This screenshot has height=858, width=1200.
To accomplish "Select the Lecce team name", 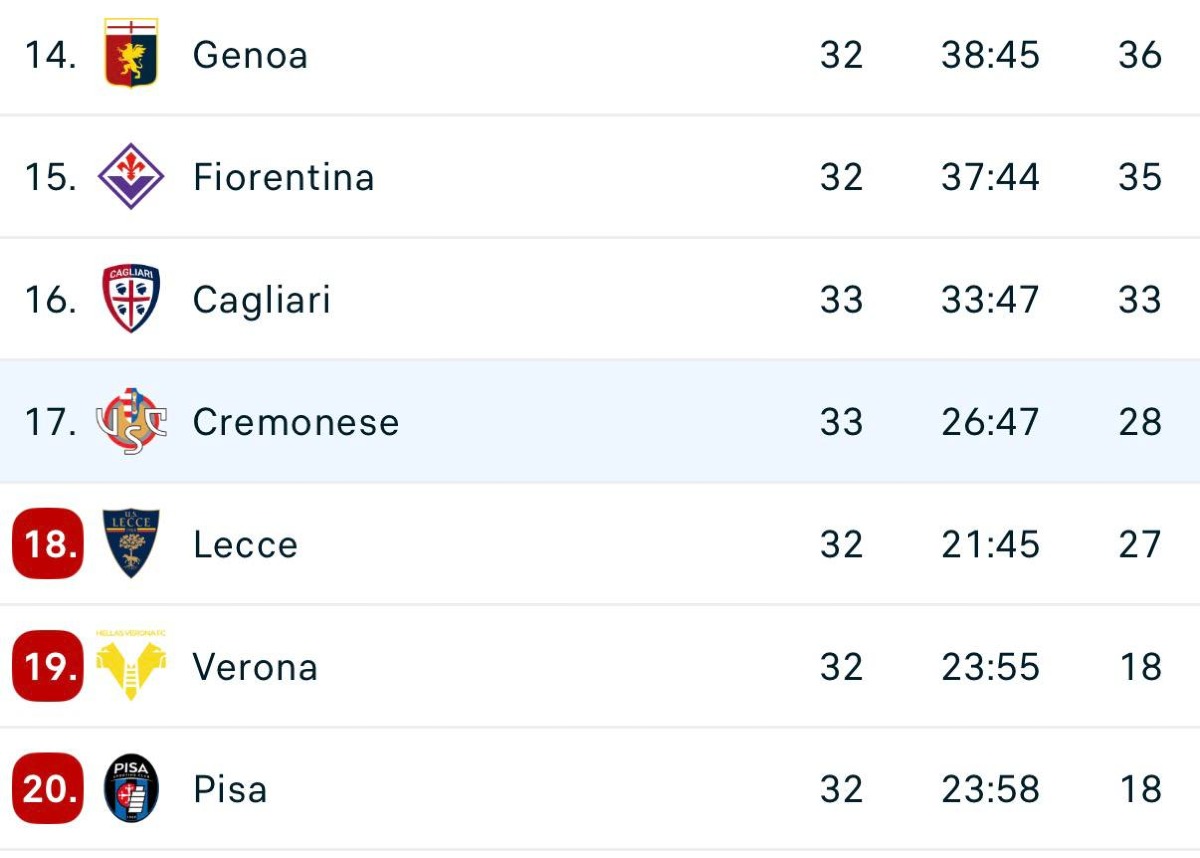I will pyautogui.click(x=245, y=545).
